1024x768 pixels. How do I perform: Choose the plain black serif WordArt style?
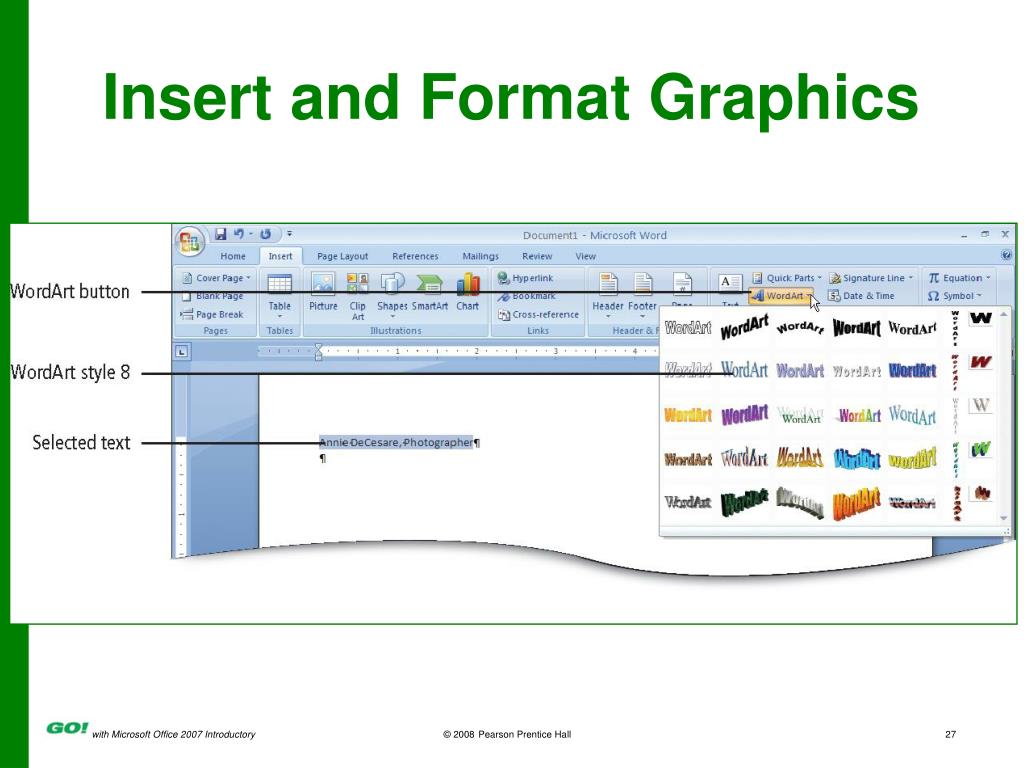[912, 327]
